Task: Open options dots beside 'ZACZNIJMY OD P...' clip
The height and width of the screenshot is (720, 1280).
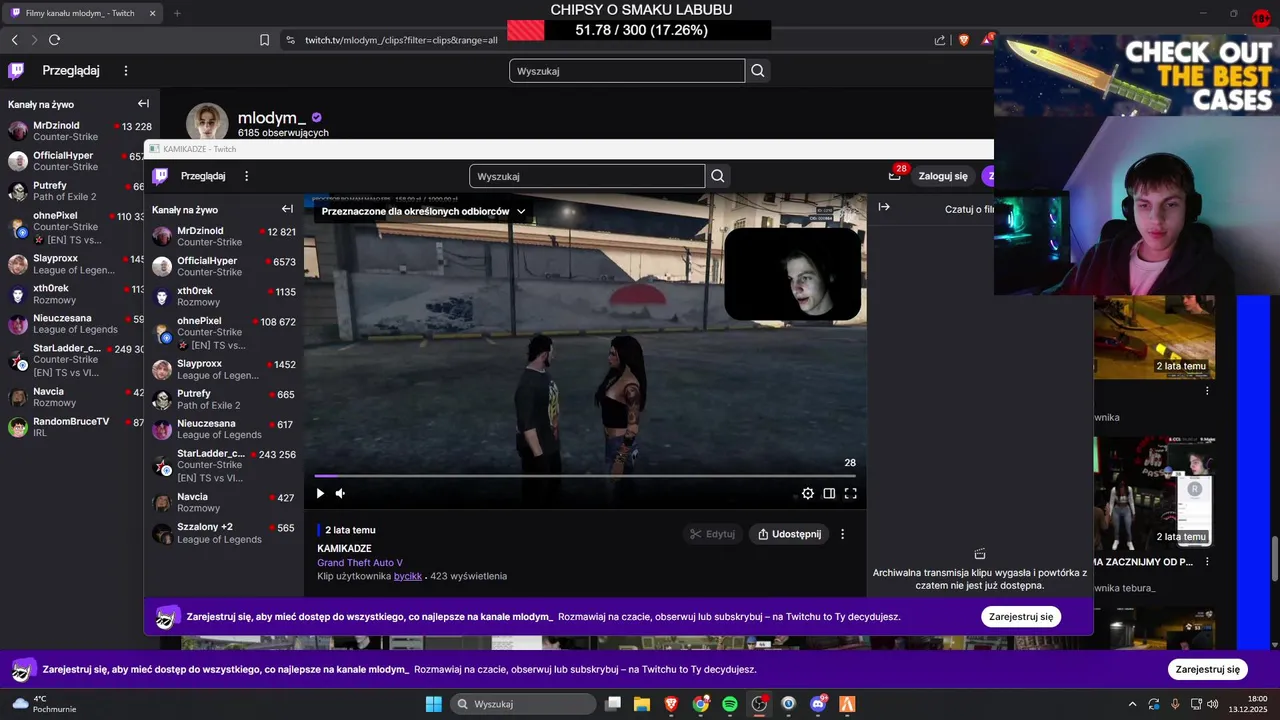Action: pos(1207,562)
